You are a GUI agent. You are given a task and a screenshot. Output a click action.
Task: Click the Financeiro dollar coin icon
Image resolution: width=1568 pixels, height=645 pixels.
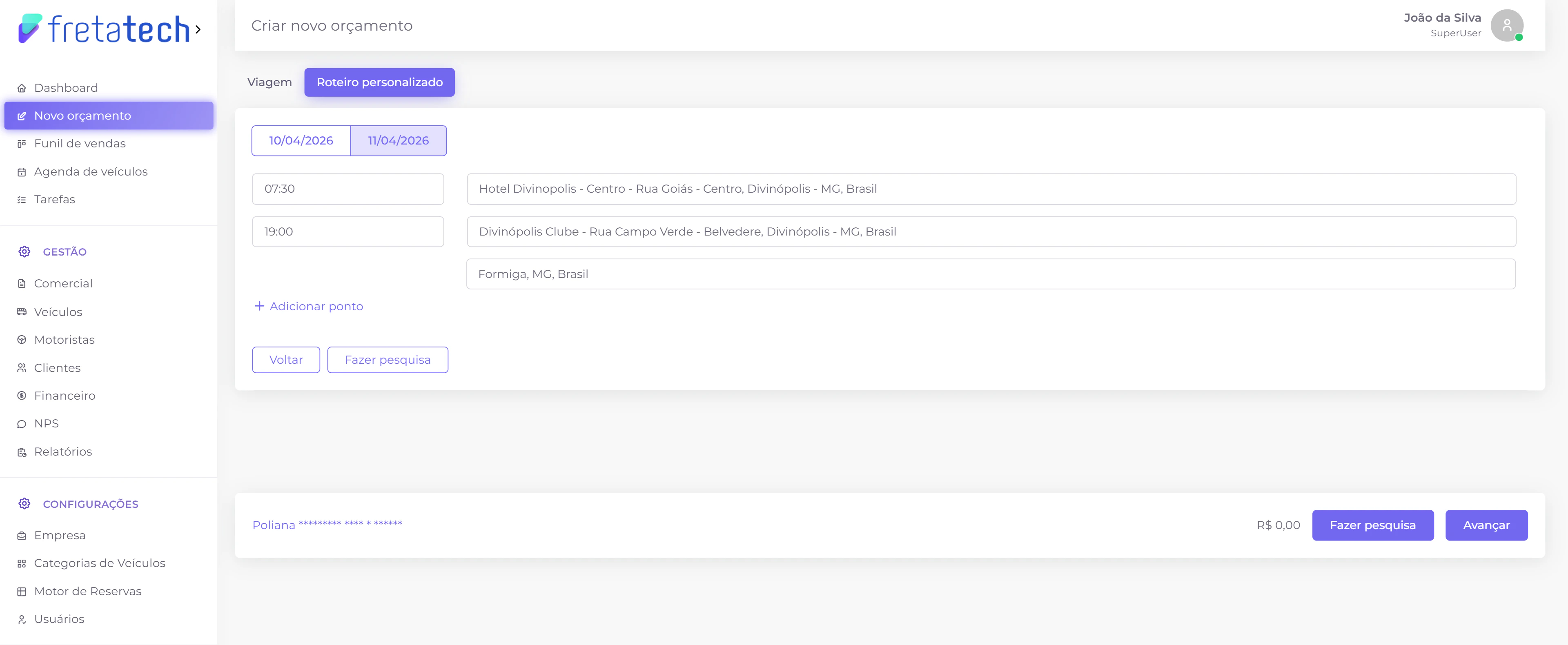[x=22, y=396]
